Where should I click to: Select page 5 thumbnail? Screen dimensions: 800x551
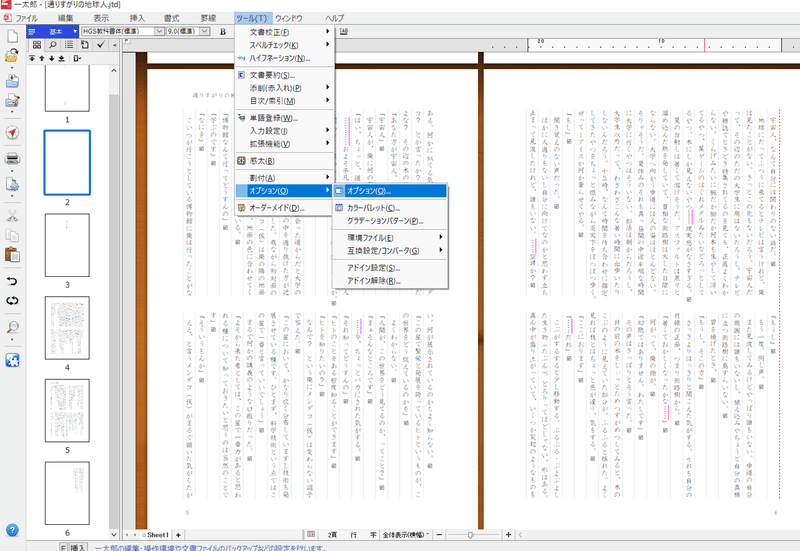click(x=67, y=411)
